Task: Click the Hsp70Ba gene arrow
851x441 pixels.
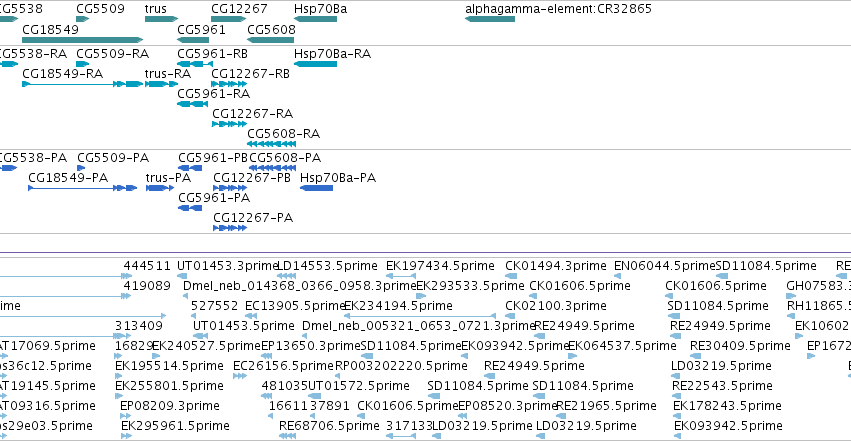Action: pos(315,19)
